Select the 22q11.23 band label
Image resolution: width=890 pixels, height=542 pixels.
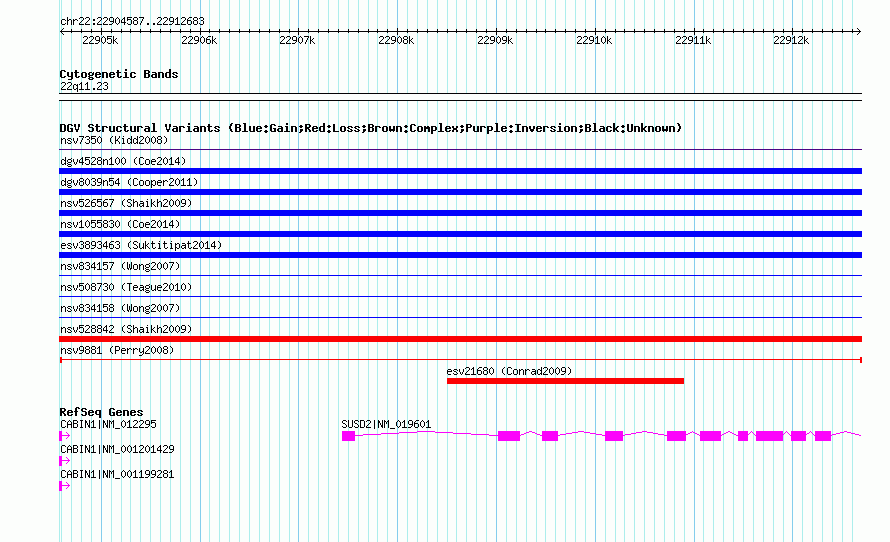pyautogui.click(x=84, y=86)
